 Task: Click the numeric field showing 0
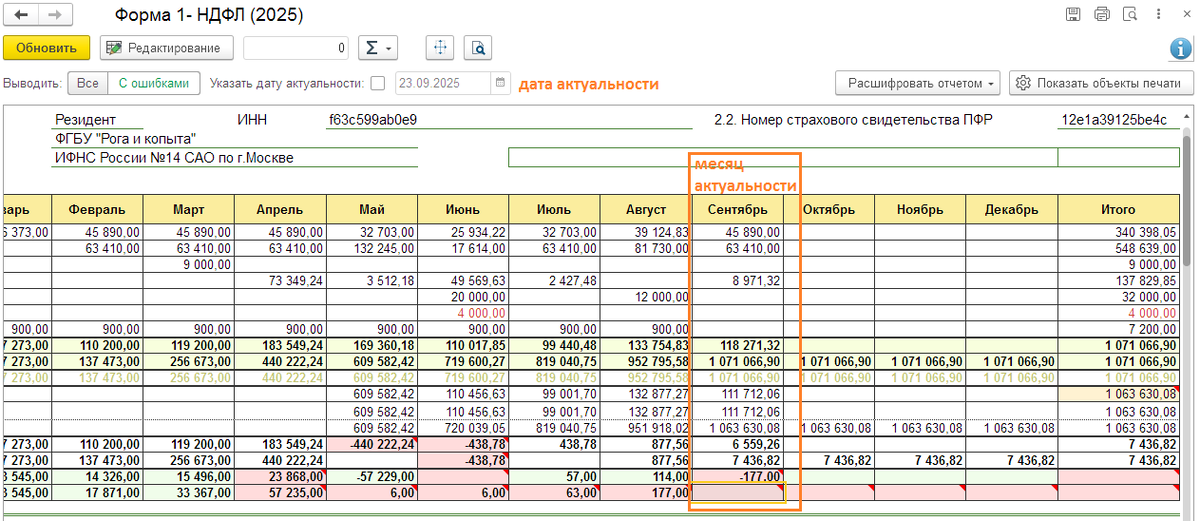click(296, 47)
